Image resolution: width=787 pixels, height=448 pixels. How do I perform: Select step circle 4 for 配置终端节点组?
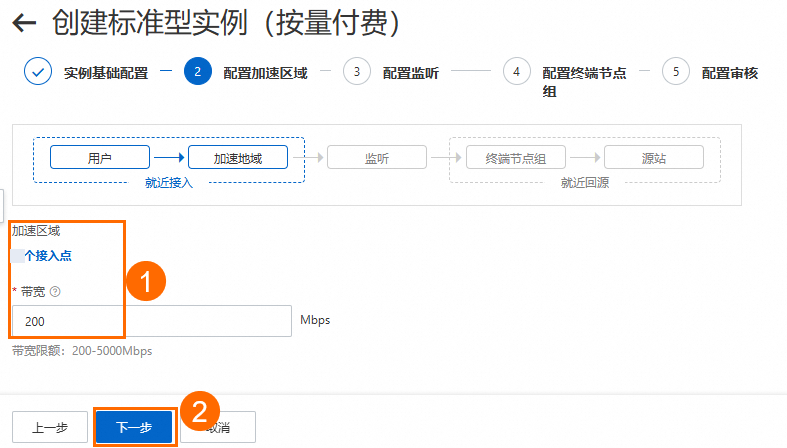click(x=516, y=71)
